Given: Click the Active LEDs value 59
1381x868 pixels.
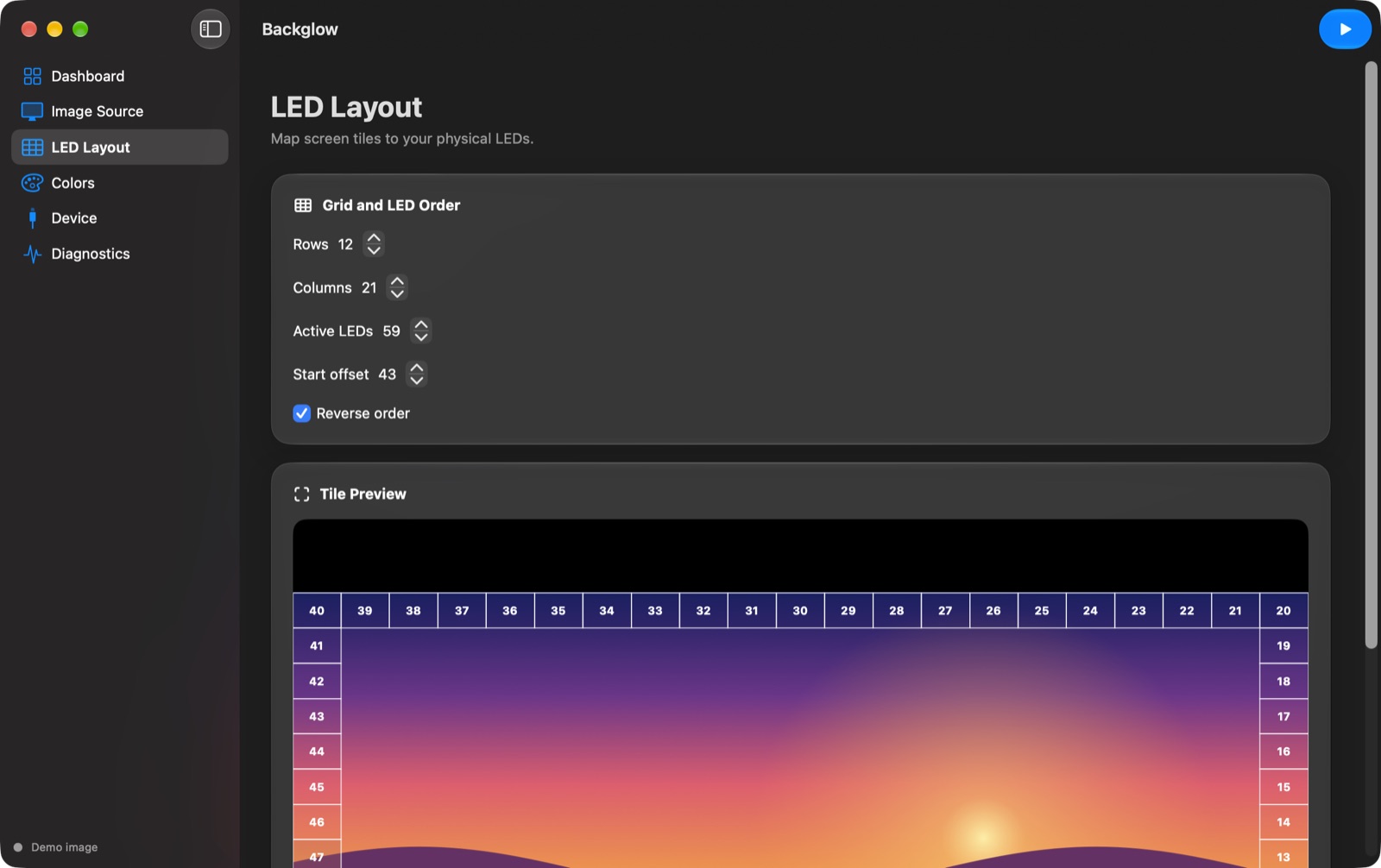Looking at the screenshot, I should pos(392,330).
